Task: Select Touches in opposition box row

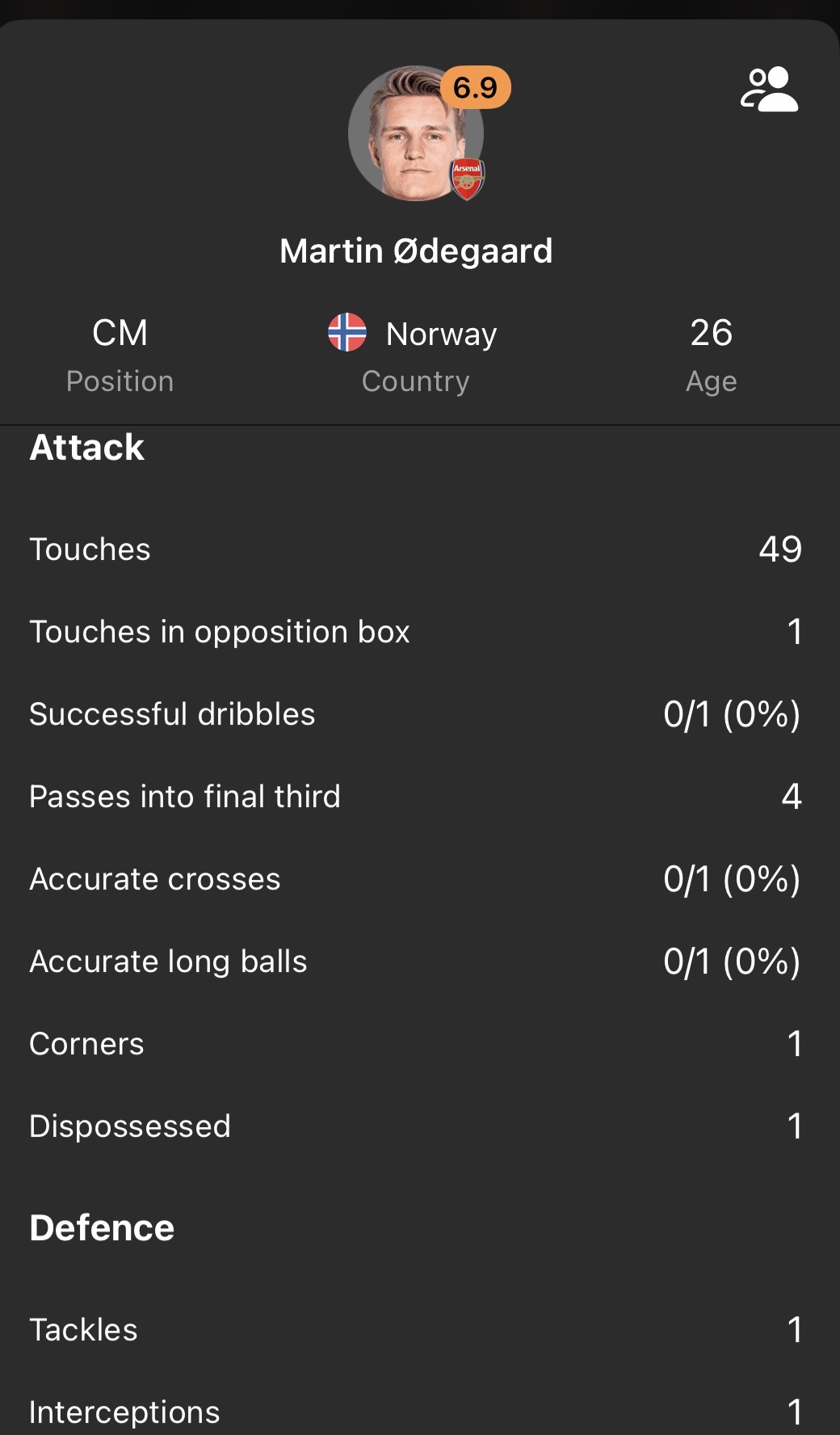Action: (x=415, y=632)
